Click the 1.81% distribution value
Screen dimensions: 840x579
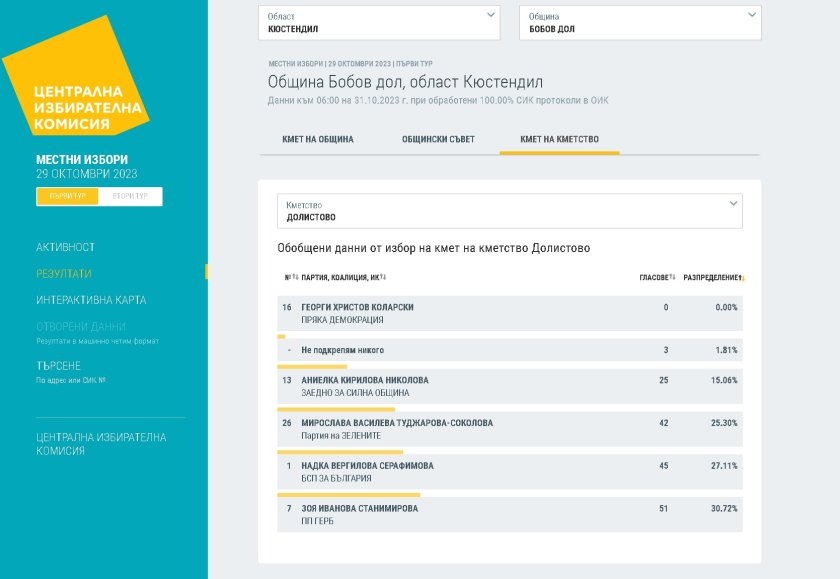726,350
